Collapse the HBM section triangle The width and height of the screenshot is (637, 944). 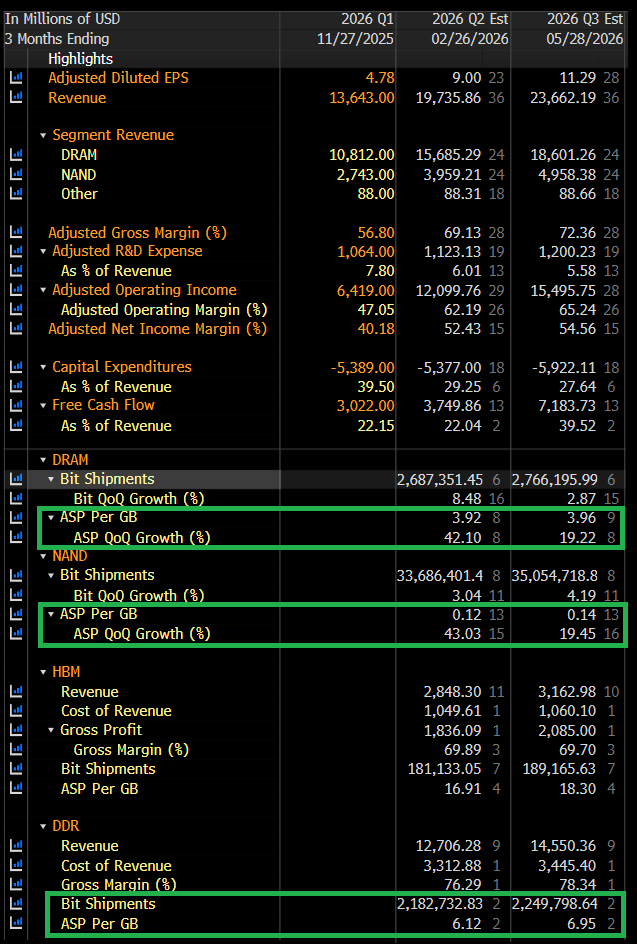[x=43, y=672]
